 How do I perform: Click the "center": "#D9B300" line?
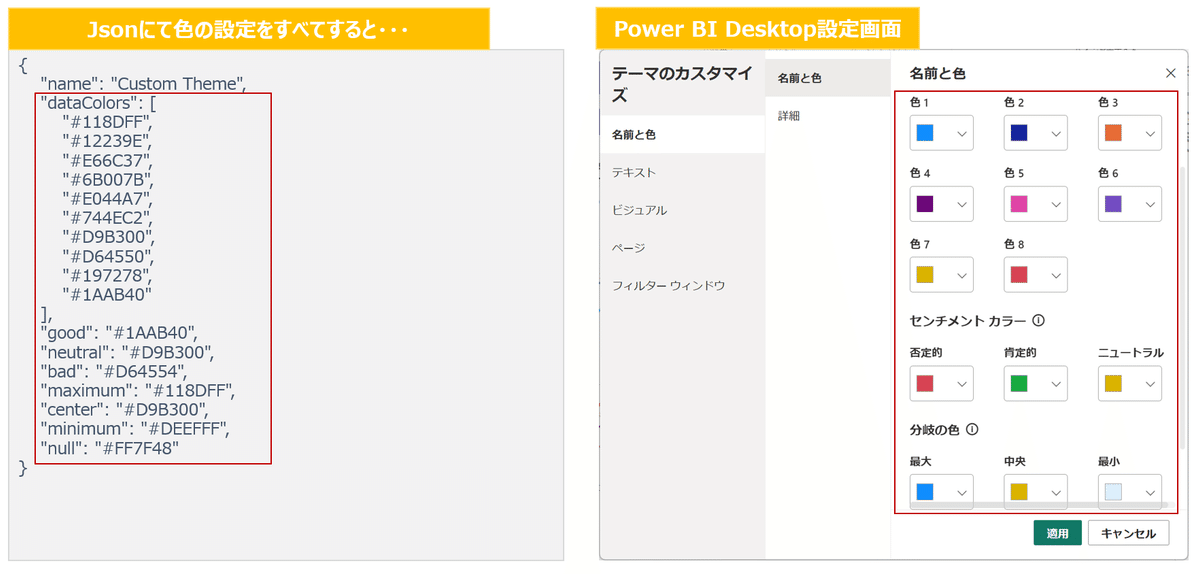coord(124,409)
